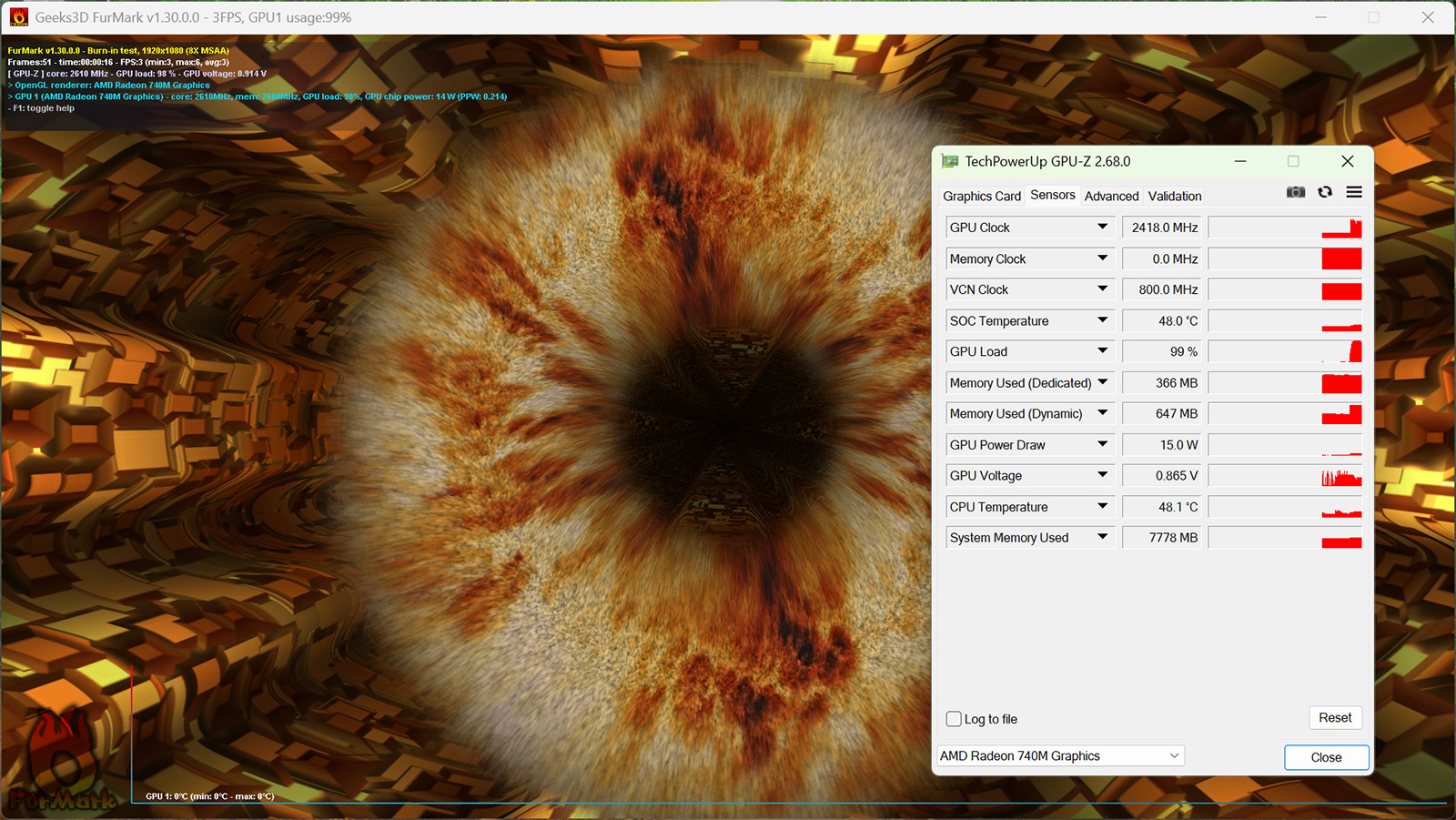The image size is (1456, 820).
Task: Click the FurMark app icon in title bar
Action: click(18, 17)
